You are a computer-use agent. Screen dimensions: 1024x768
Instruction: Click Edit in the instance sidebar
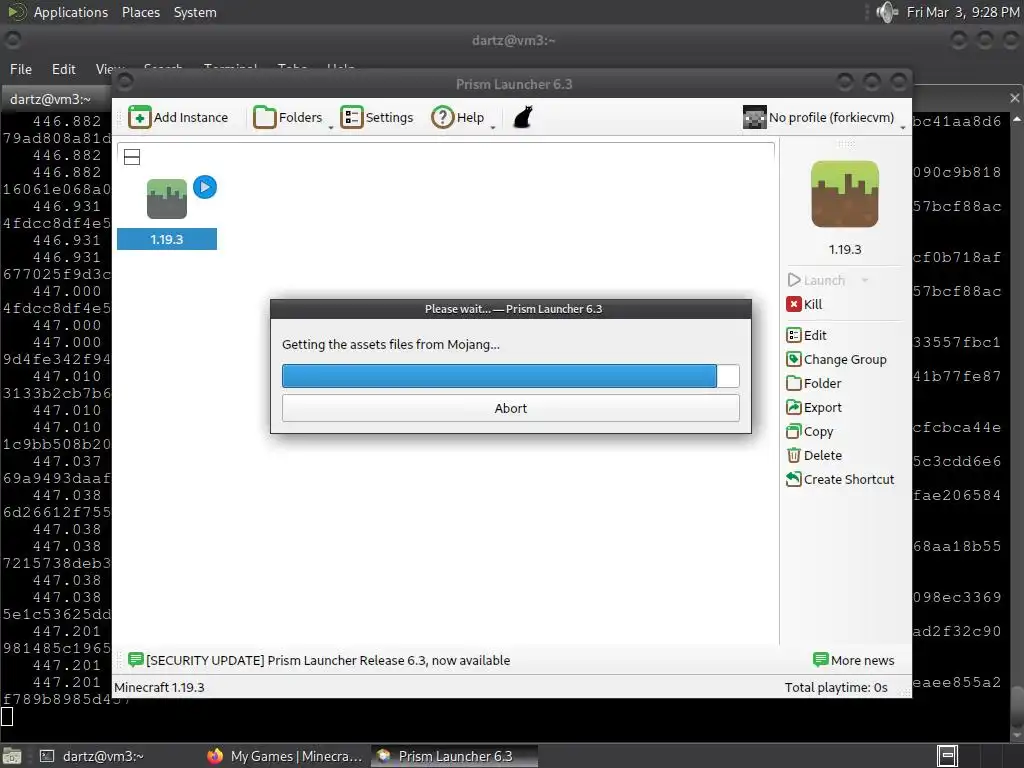[807, 335]
